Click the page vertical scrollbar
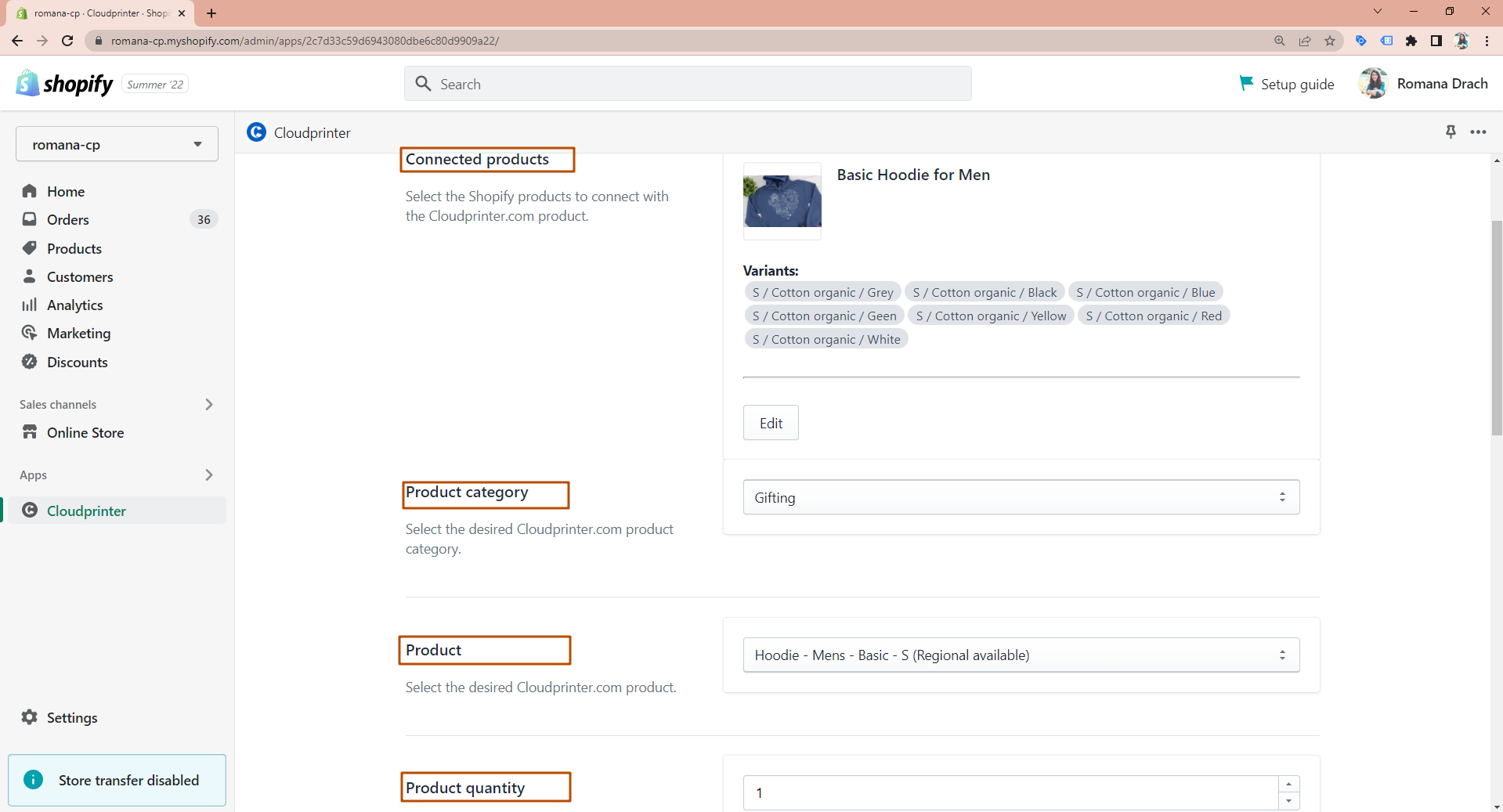This screenshot has height=812, width=1503. (x=1497, y=328)
